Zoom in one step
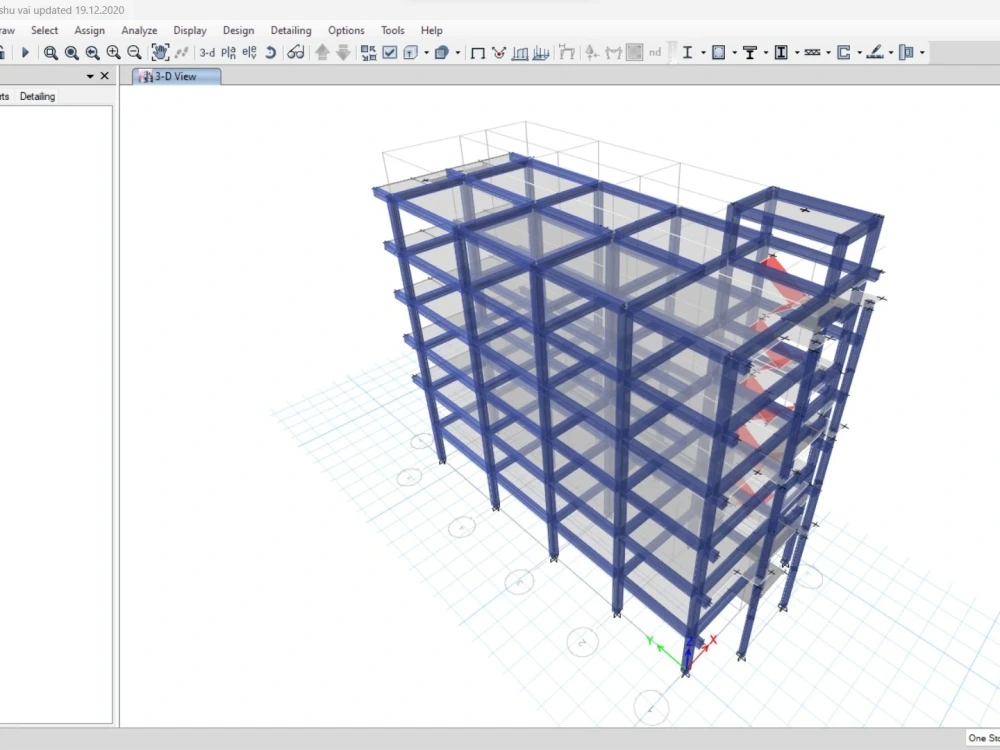 (112, 52)
